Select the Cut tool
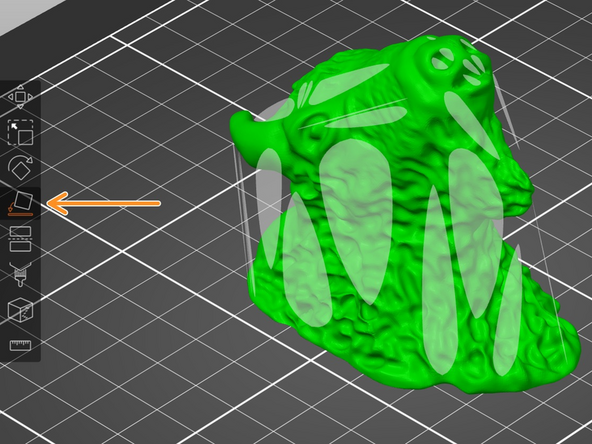 [20, 239]
